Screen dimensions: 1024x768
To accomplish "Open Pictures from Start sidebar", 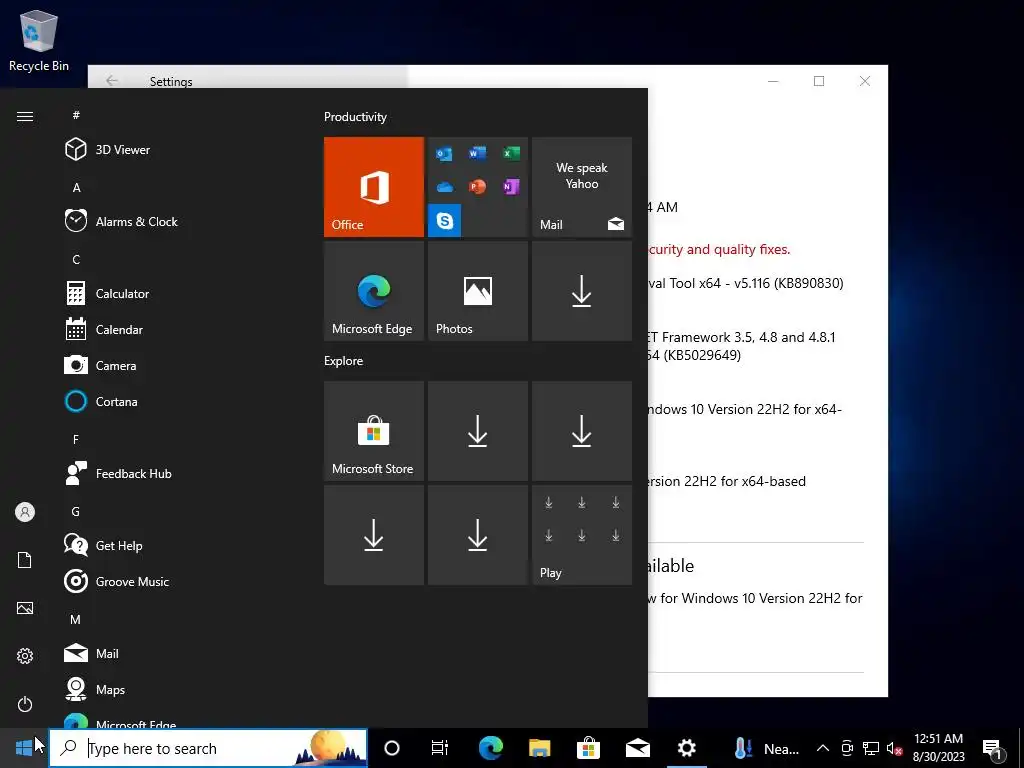I will coord(25,608).
